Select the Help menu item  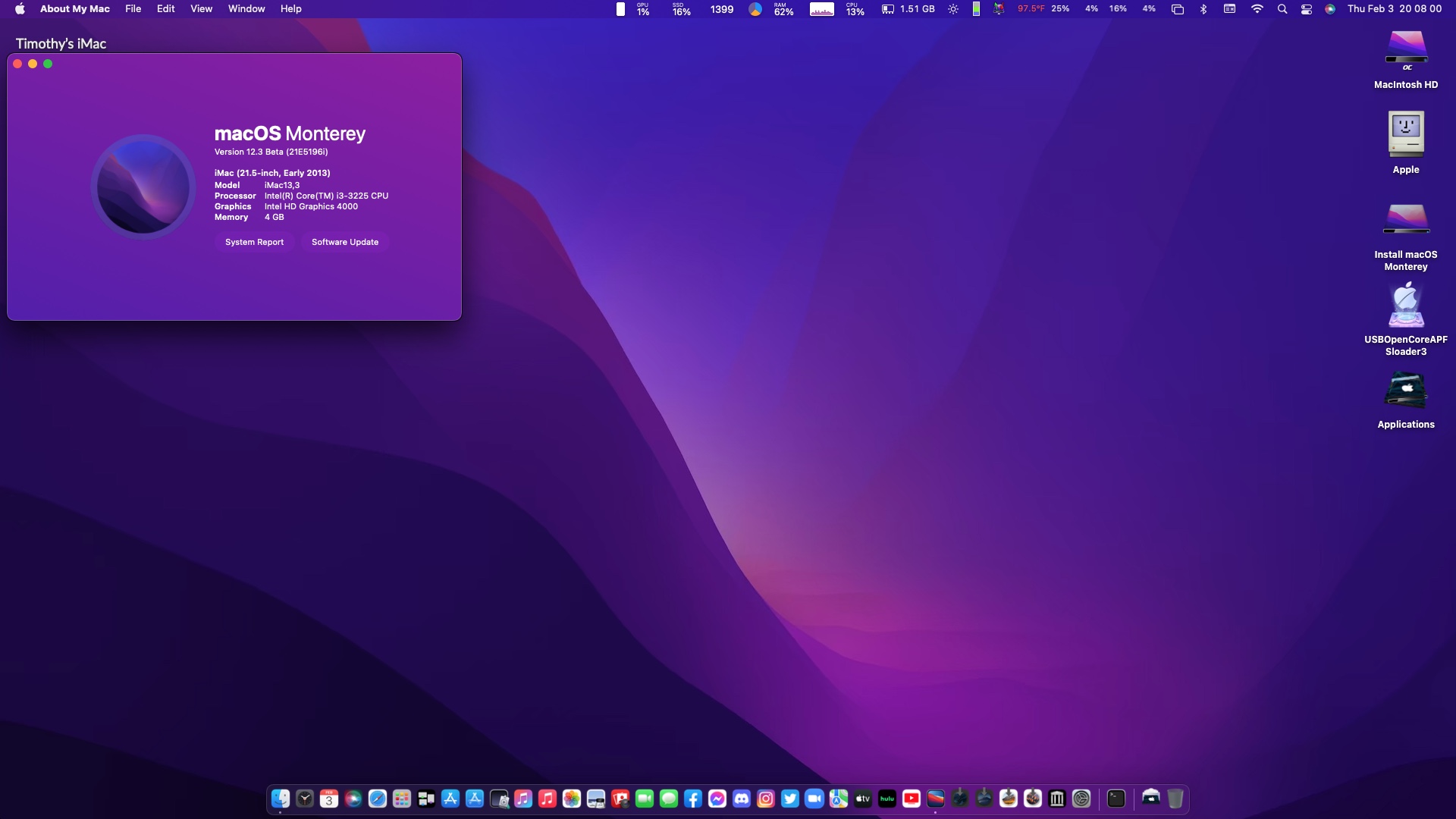point(290,8)
